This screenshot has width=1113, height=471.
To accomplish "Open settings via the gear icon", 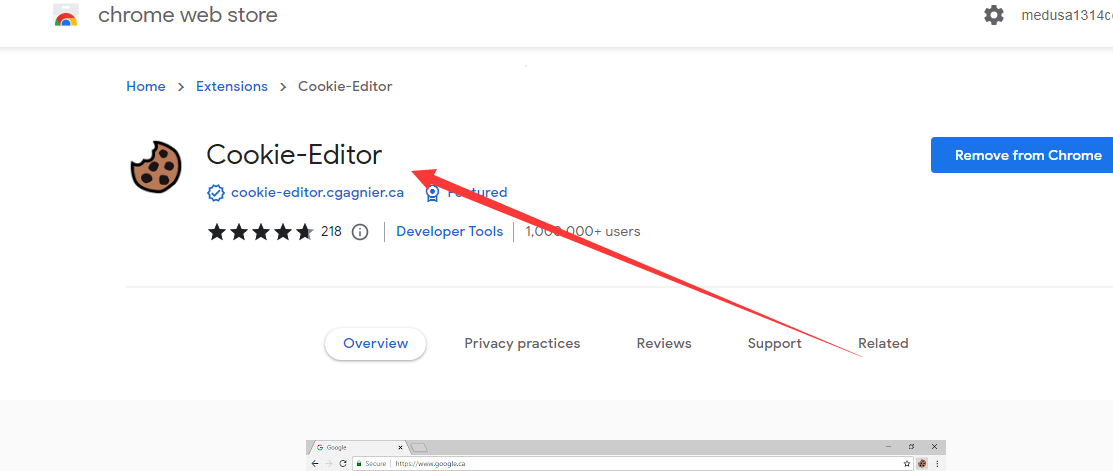I will point(993,15).
